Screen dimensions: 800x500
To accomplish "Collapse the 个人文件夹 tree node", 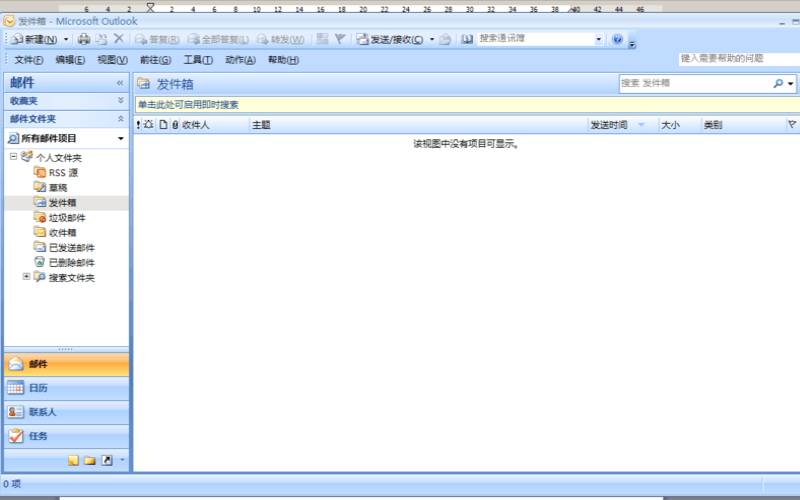I will 14,157.
